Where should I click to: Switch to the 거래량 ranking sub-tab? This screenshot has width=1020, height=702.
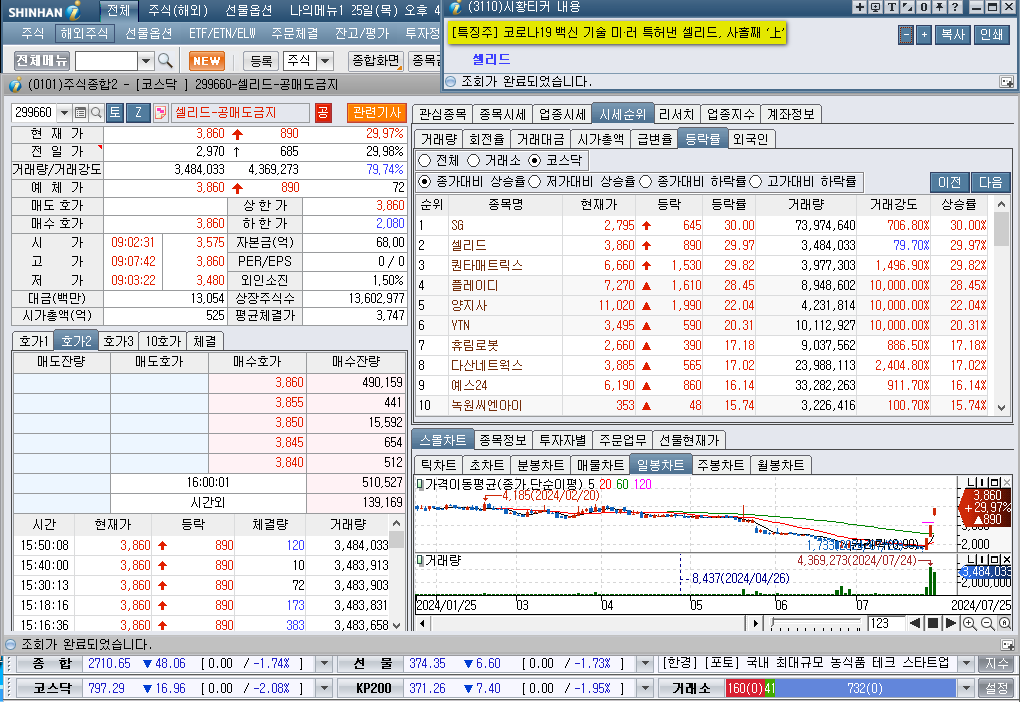pyautogui.click(x=439, y=139)
